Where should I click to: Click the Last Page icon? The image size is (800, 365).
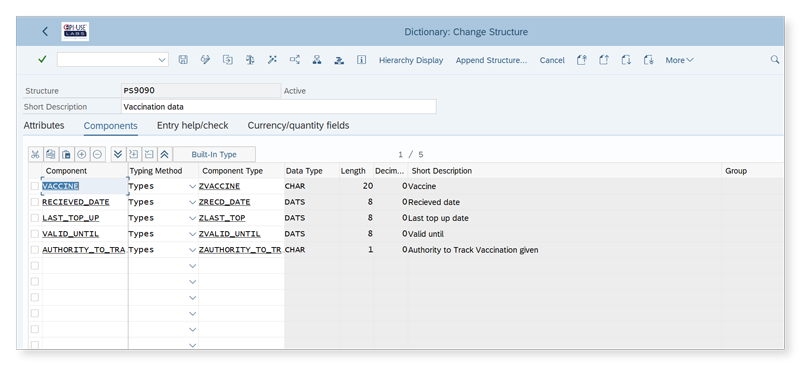648,60
